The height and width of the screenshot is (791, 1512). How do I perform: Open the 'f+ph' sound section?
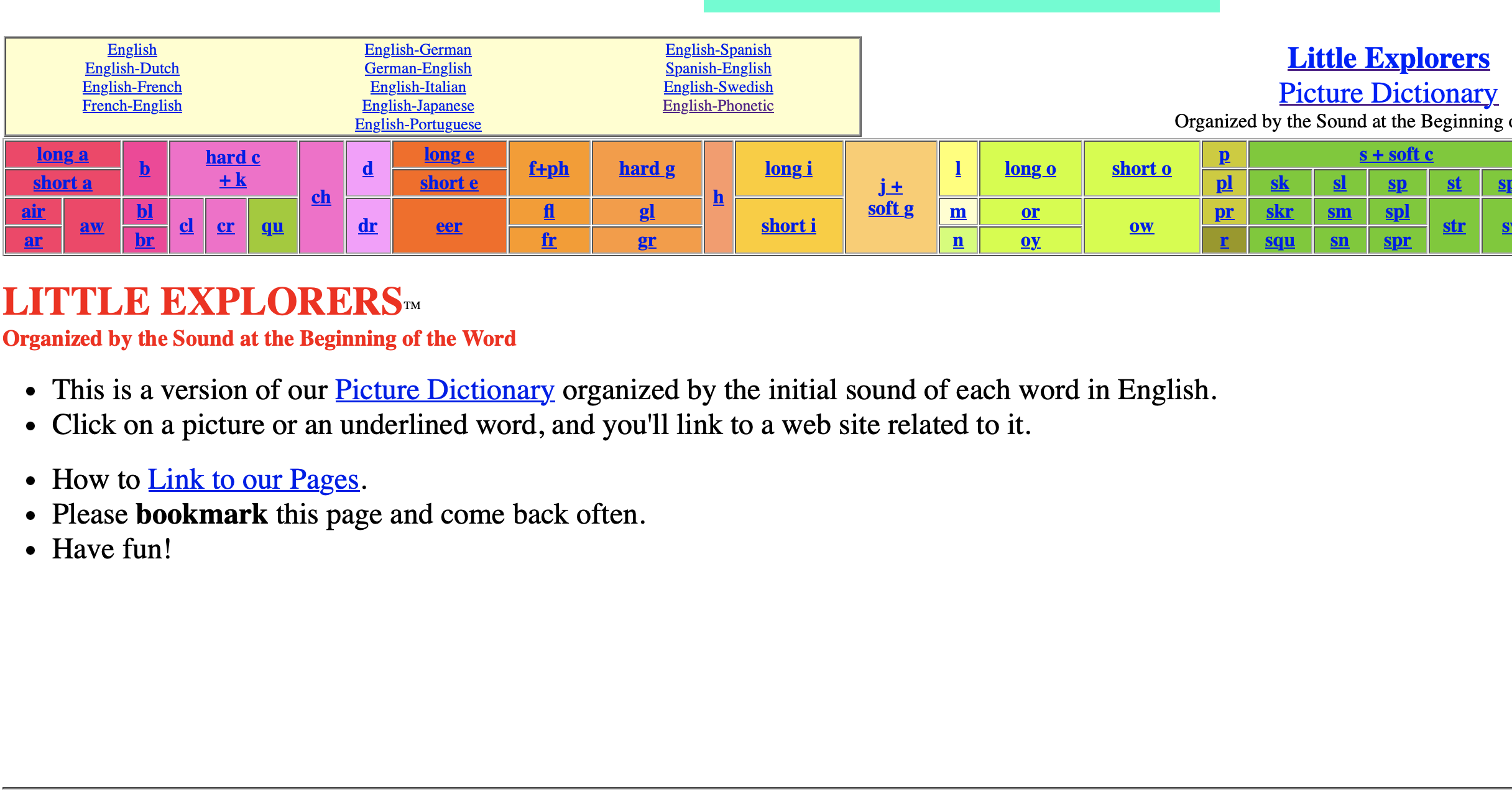click(x=548, y=169)
